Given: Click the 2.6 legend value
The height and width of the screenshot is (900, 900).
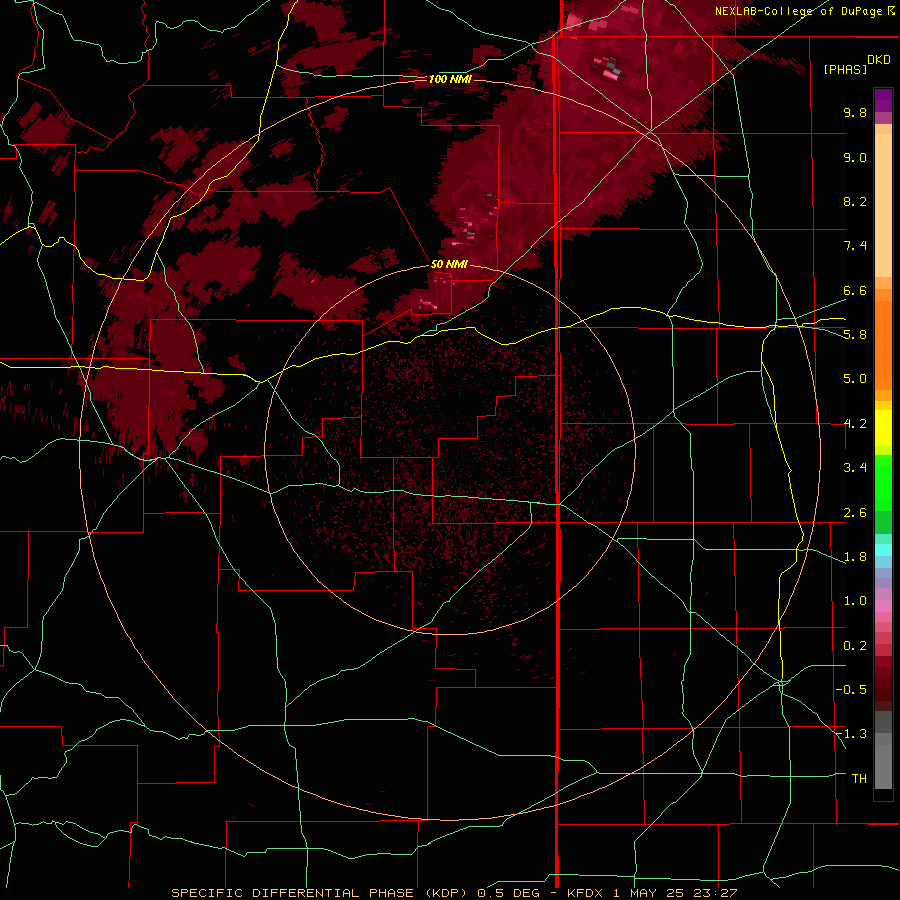Looking at the screenshot, I should (x=855, y=513).
